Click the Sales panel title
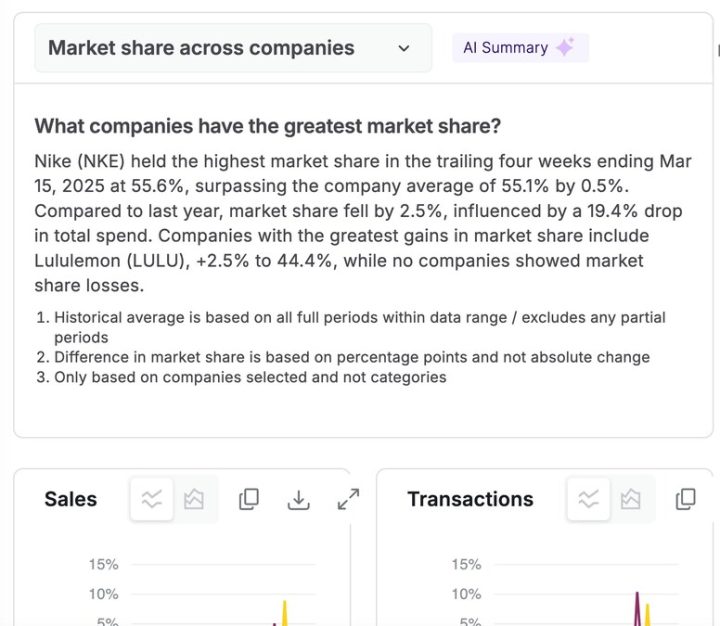 pos(71,499)
